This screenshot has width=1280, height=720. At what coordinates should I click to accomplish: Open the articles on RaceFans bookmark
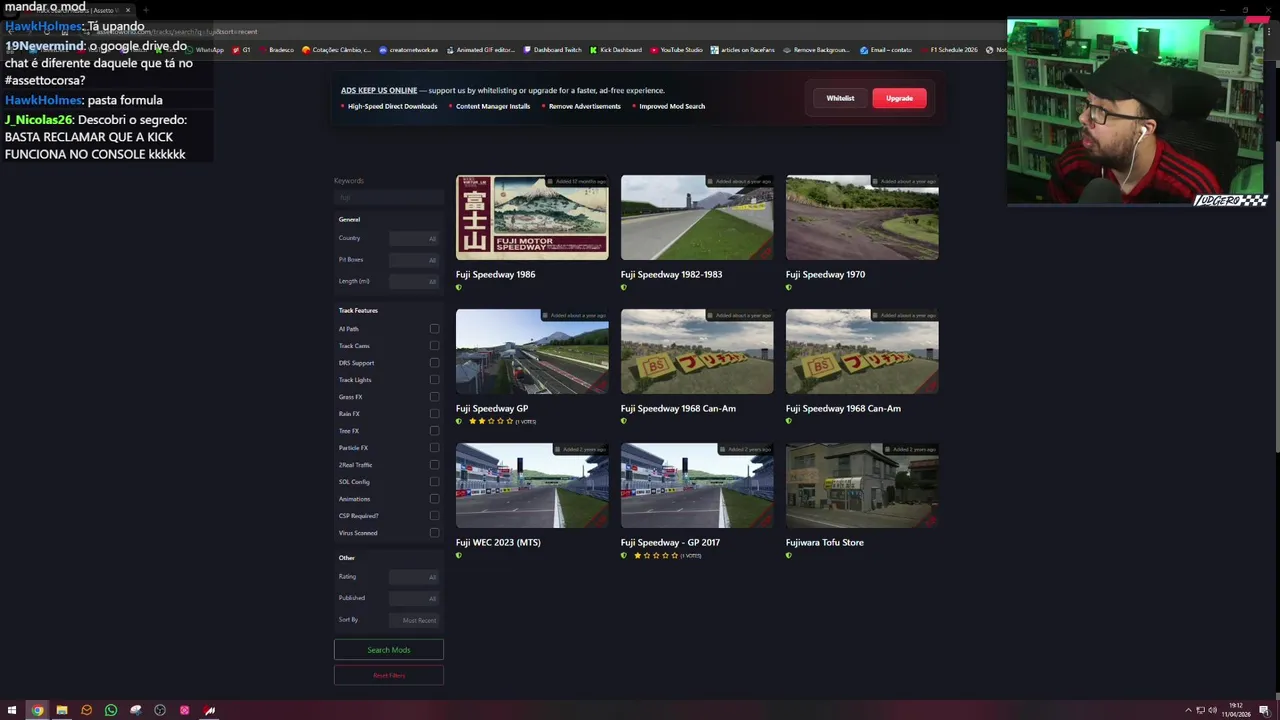[x=744, y=50]
